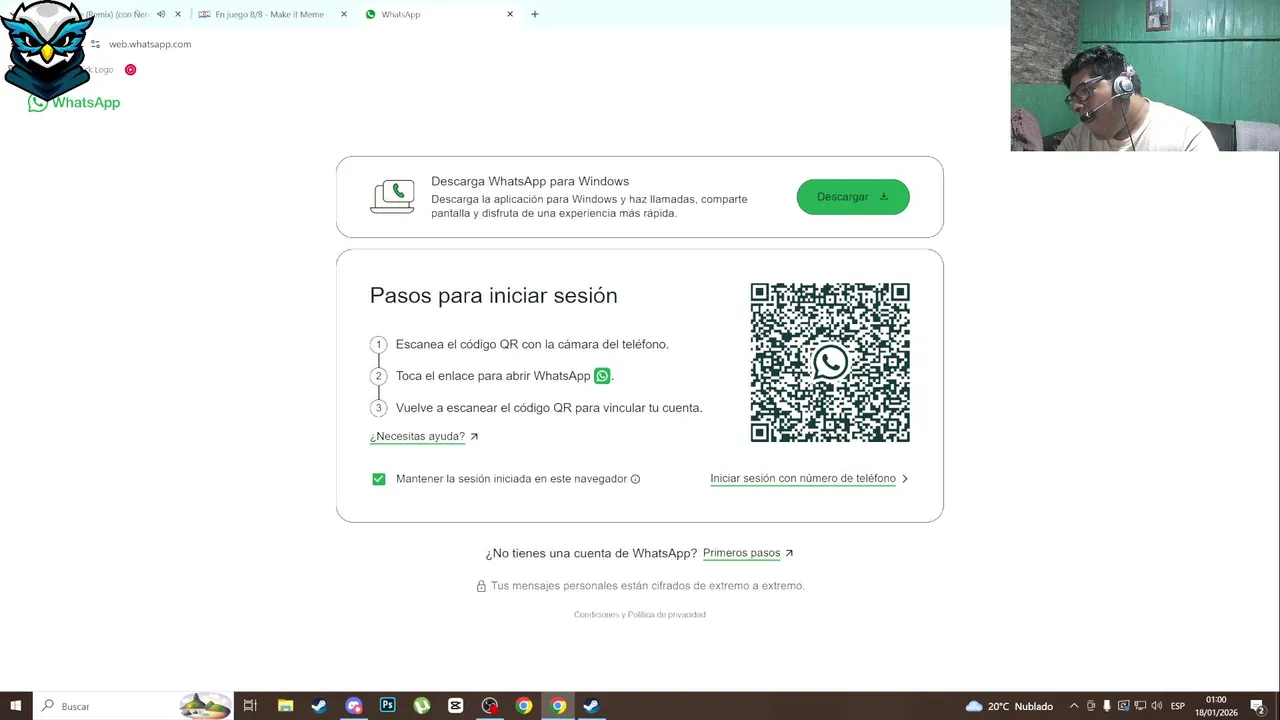Viewport: 1280px width, 720px height.
Task: Switch to the '(Remix)' music tab
Action: pyautogui.click(x=117, y=14)
